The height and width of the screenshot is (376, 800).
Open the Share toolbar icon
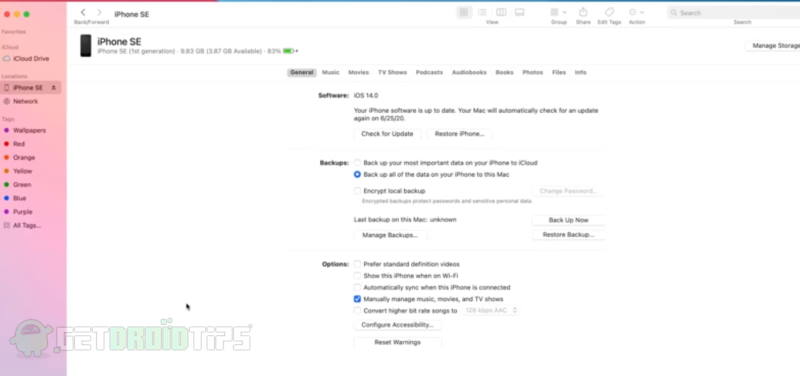coord(583,12)
